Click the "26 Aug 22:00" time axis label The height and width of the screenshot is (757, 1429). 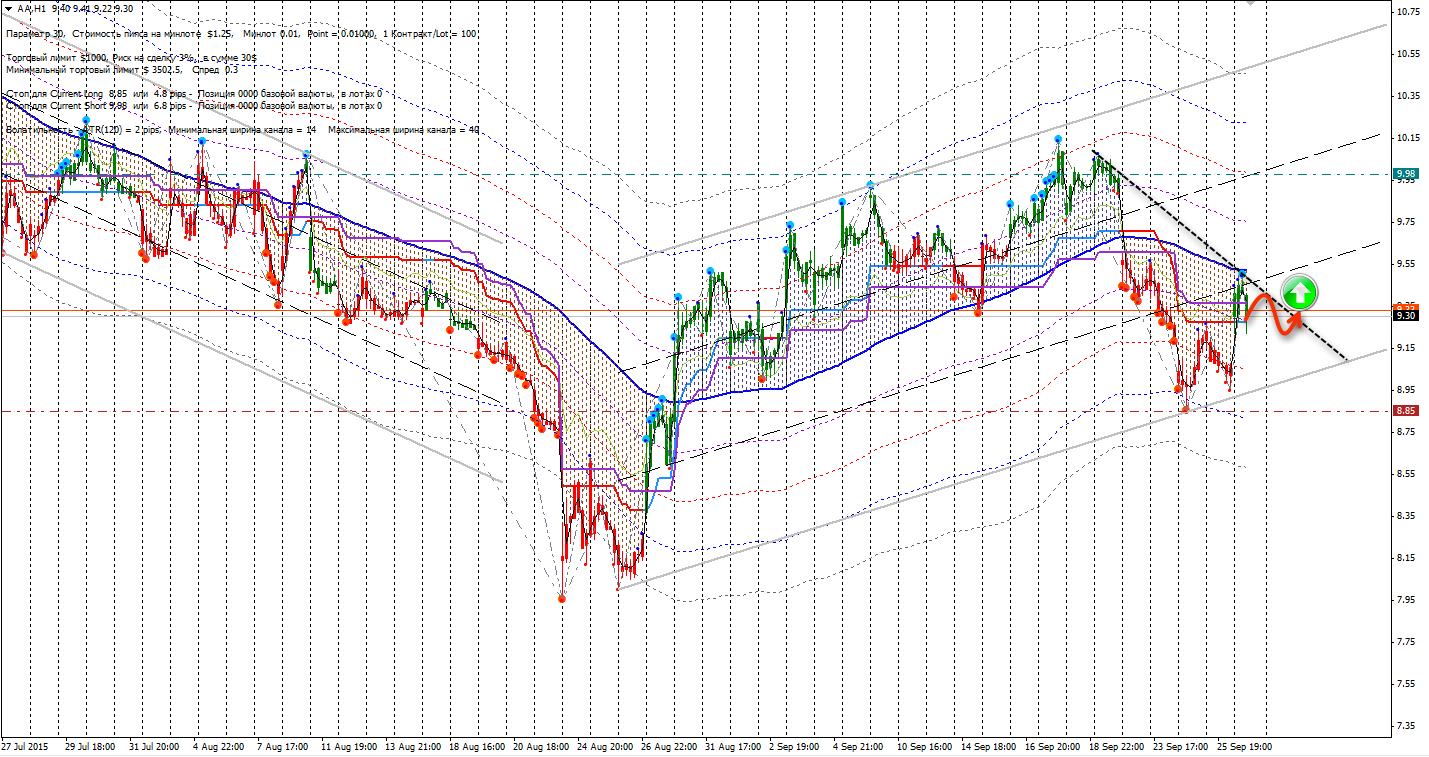(670, 746)
